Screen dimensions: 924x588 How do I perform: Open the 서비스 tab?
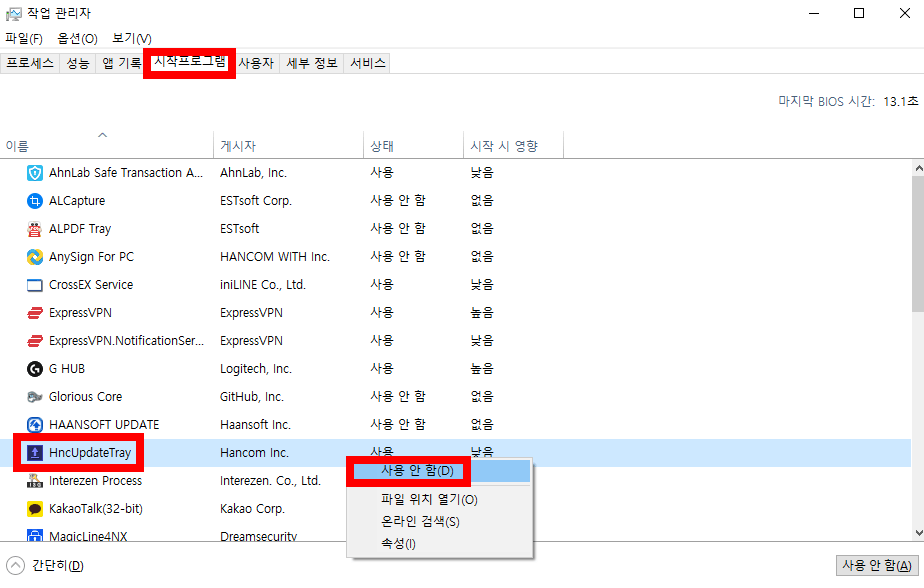(367, 62)
